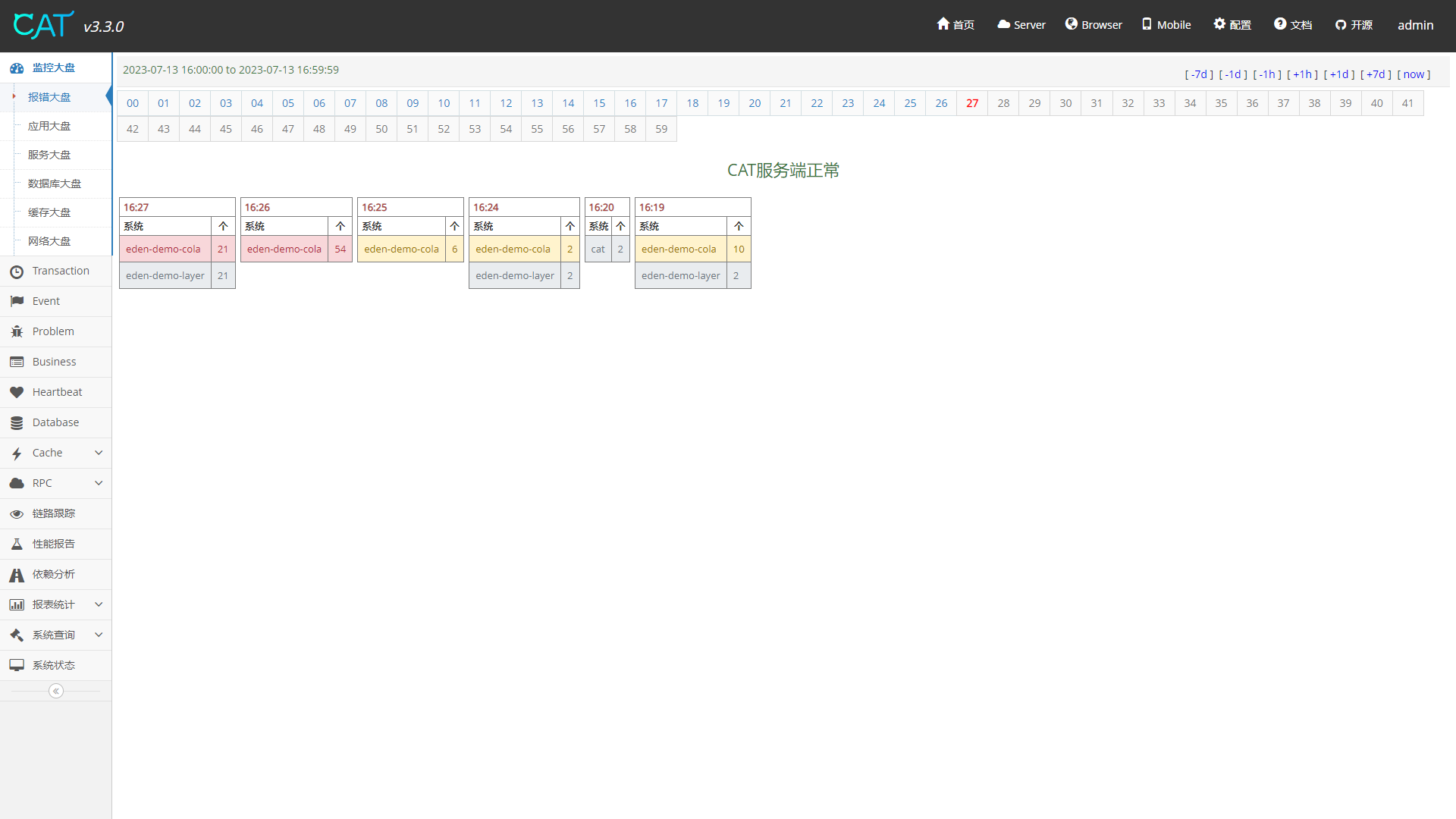Screen dimensions: 1456x819
Task: Collapse the sidebar with double-chevron button
Action: point(56,691)
